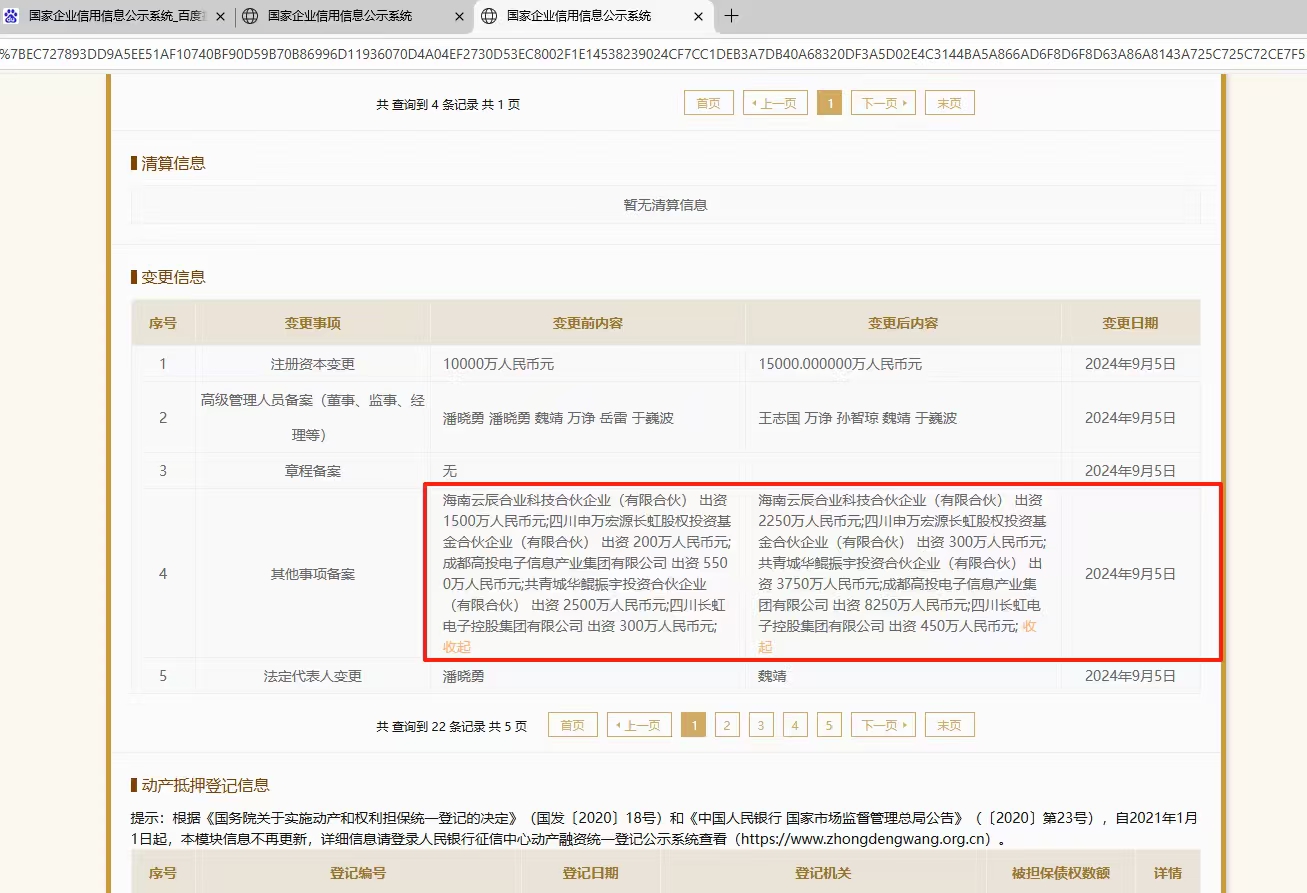The width and height of the screenshot is (1307, 893).
Task: Go to page 5 of change records
Action: click(x=829, y=725)
